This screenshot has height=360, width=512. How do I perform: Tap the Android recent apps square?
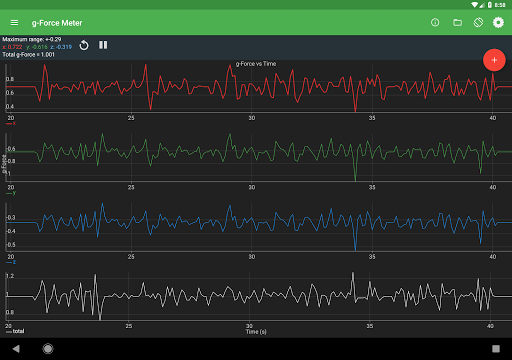click(x=496, y=349)
